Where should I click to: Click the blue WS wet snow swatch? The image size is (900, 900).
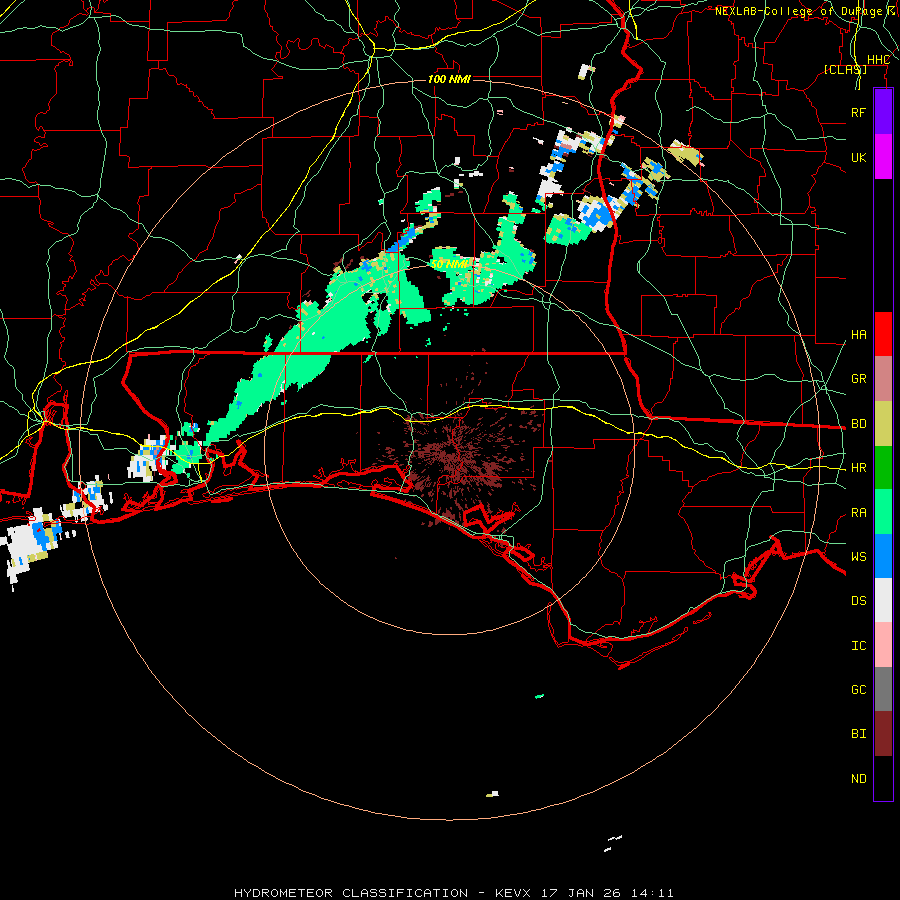coord(883,556)
